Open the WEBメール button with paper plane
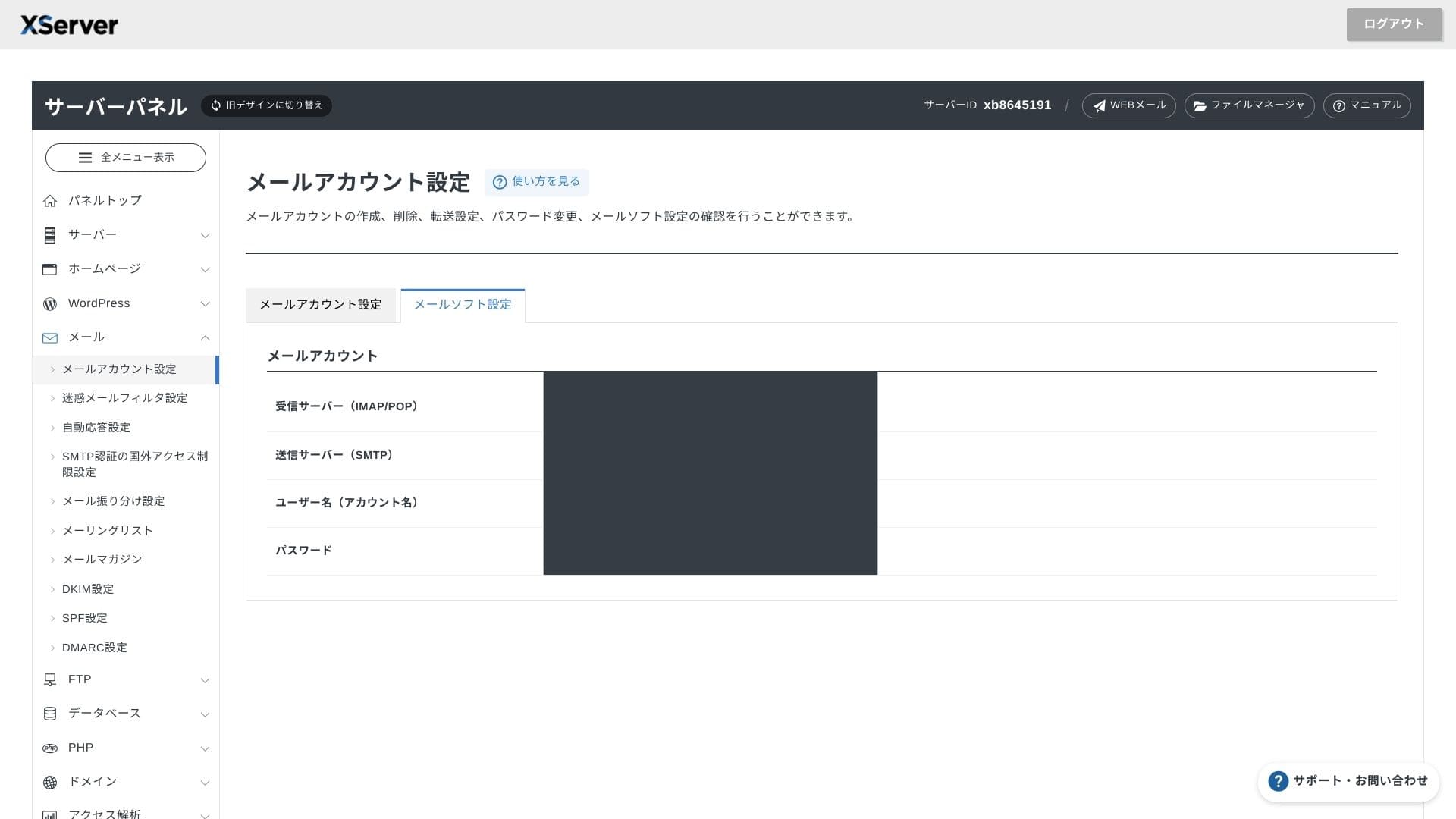 (1128, 105)
